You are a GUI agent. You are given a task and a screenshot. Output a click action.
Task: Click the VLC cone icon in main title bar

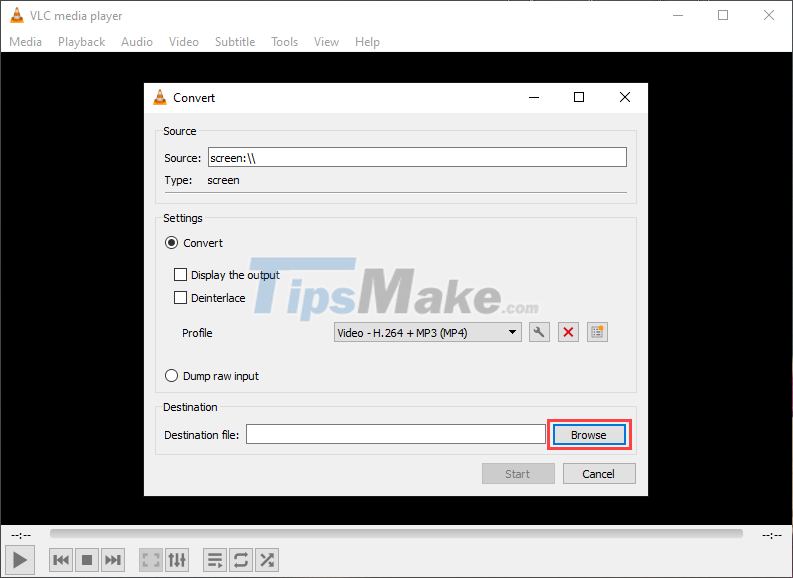click(17, 15)
